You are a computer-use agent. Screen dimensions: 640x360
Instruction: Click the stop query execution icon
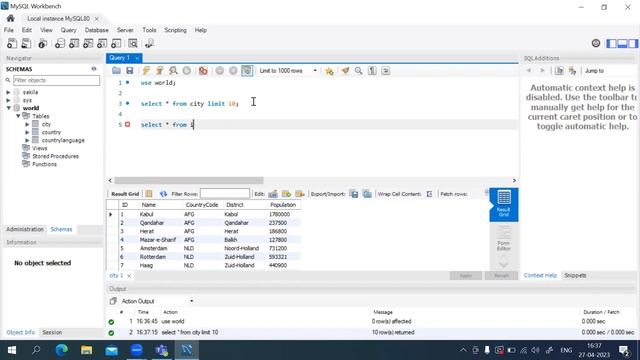(187, 71)
